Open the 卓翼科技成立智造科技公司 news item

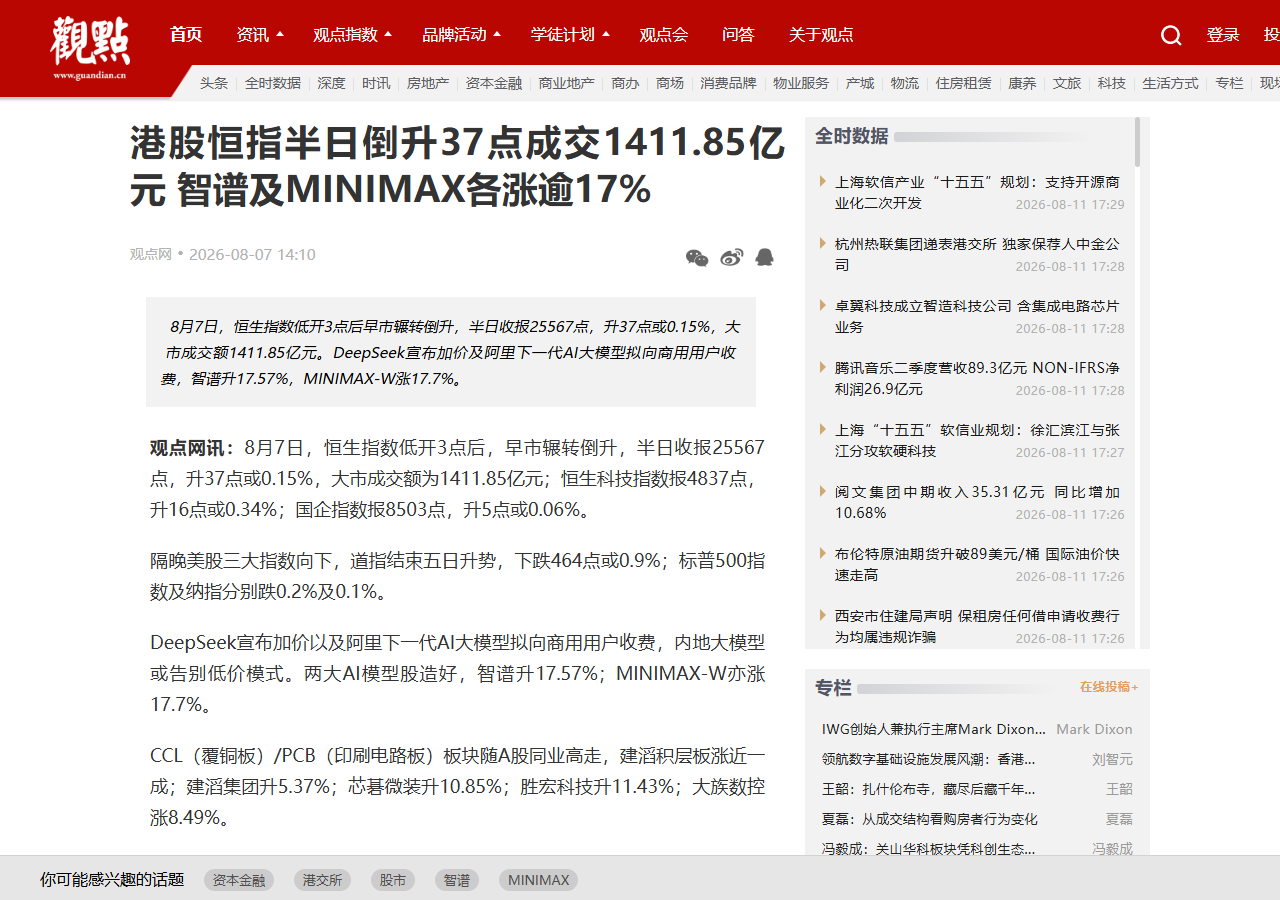pos(977,316)
